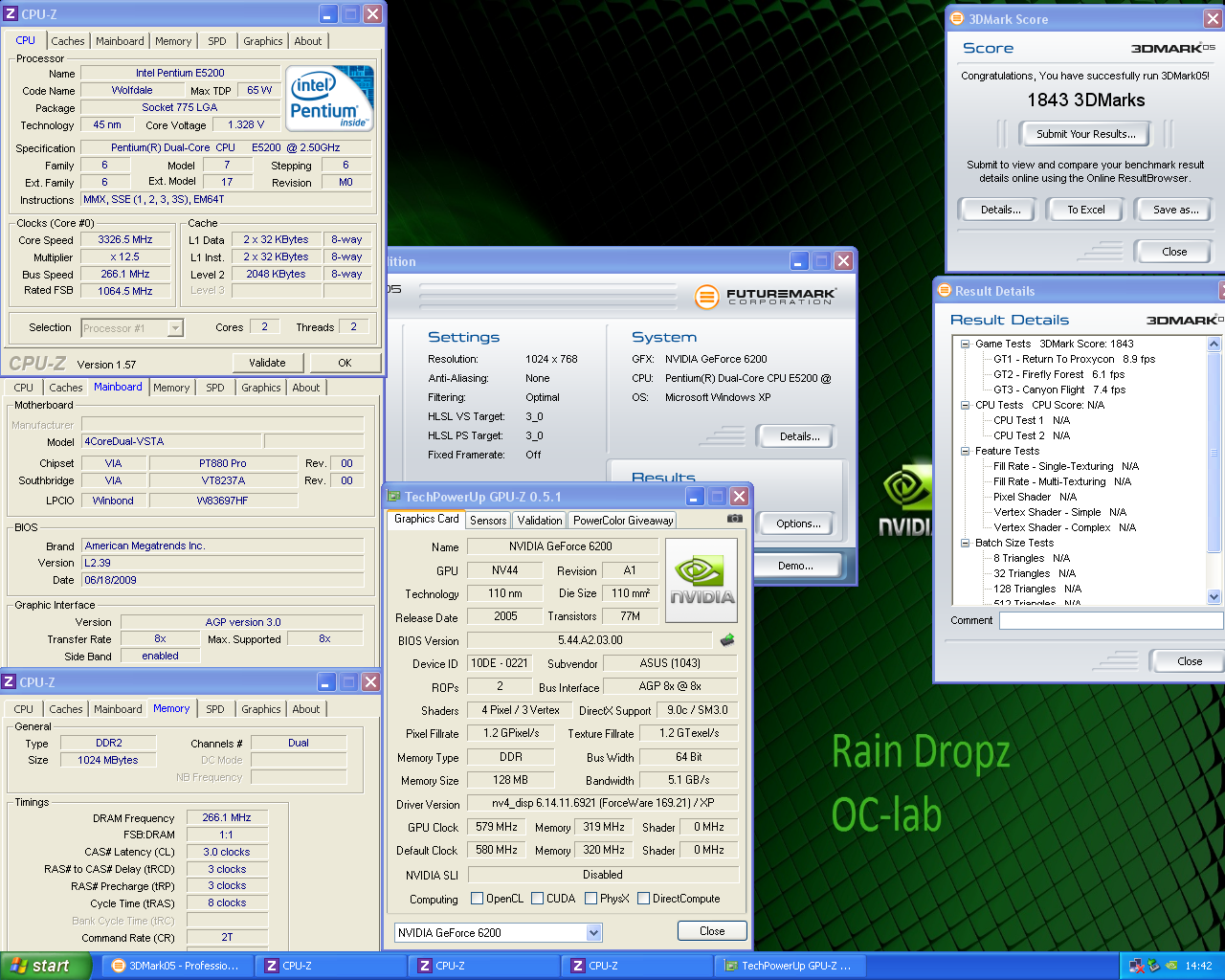The image size is (1225, 980).
Task: Open Graphics tab in CPU-Z Mainboard window
Action: point(261,388)
